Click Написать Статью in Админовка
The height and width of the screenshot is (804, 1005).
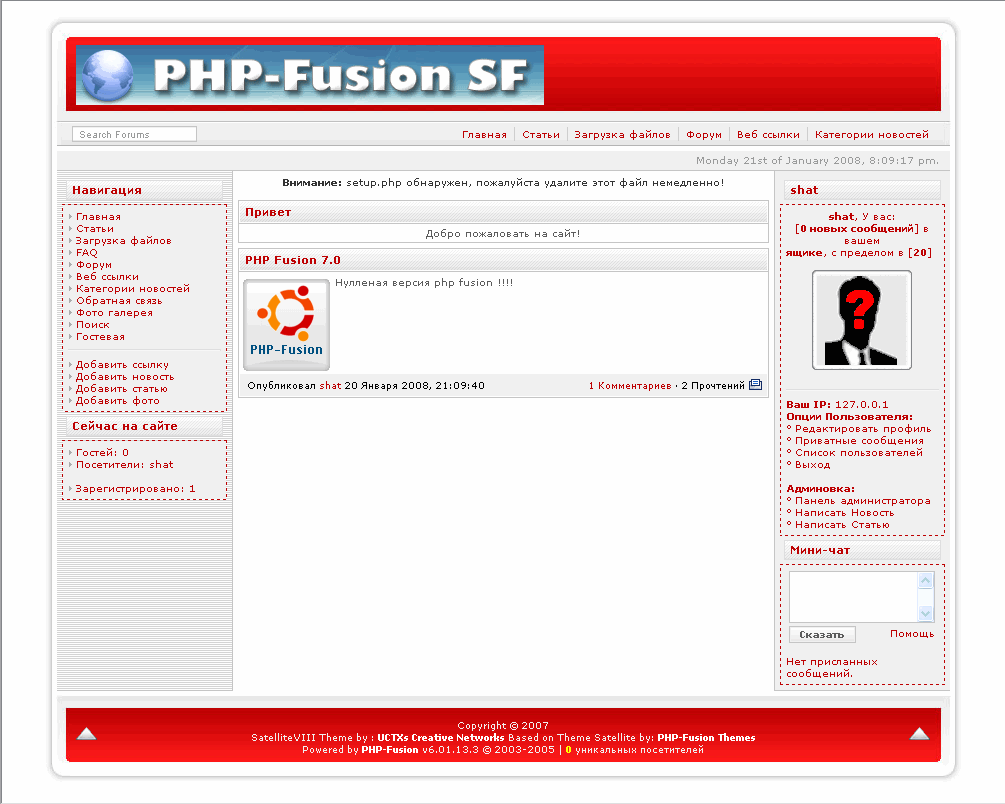click(842, 524)
